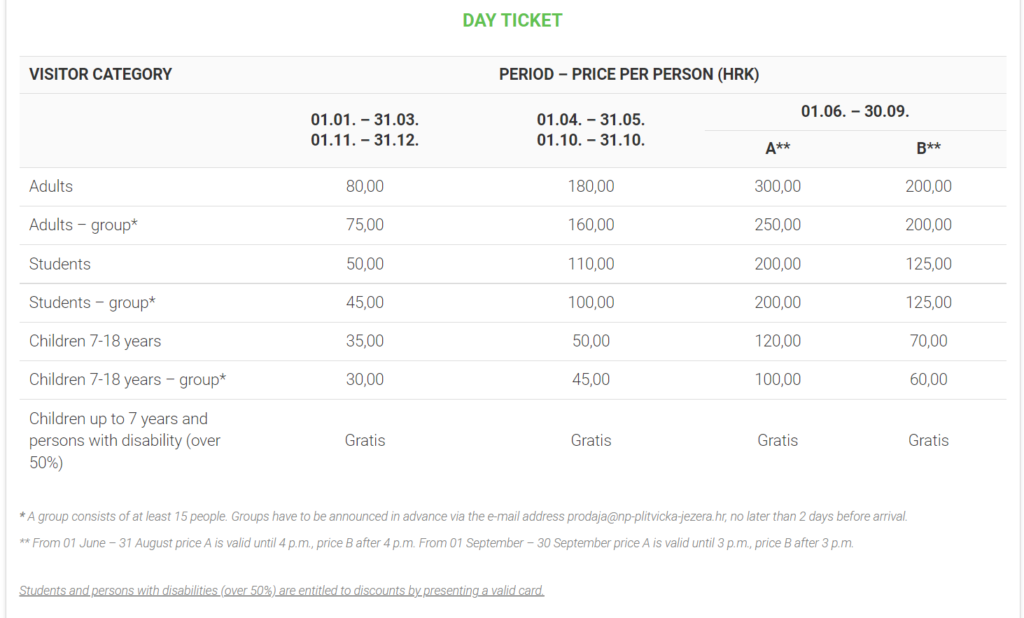Select the Students – group* 45,00 price
Viewport: 1024px width, 618px height.
point(364,302)
